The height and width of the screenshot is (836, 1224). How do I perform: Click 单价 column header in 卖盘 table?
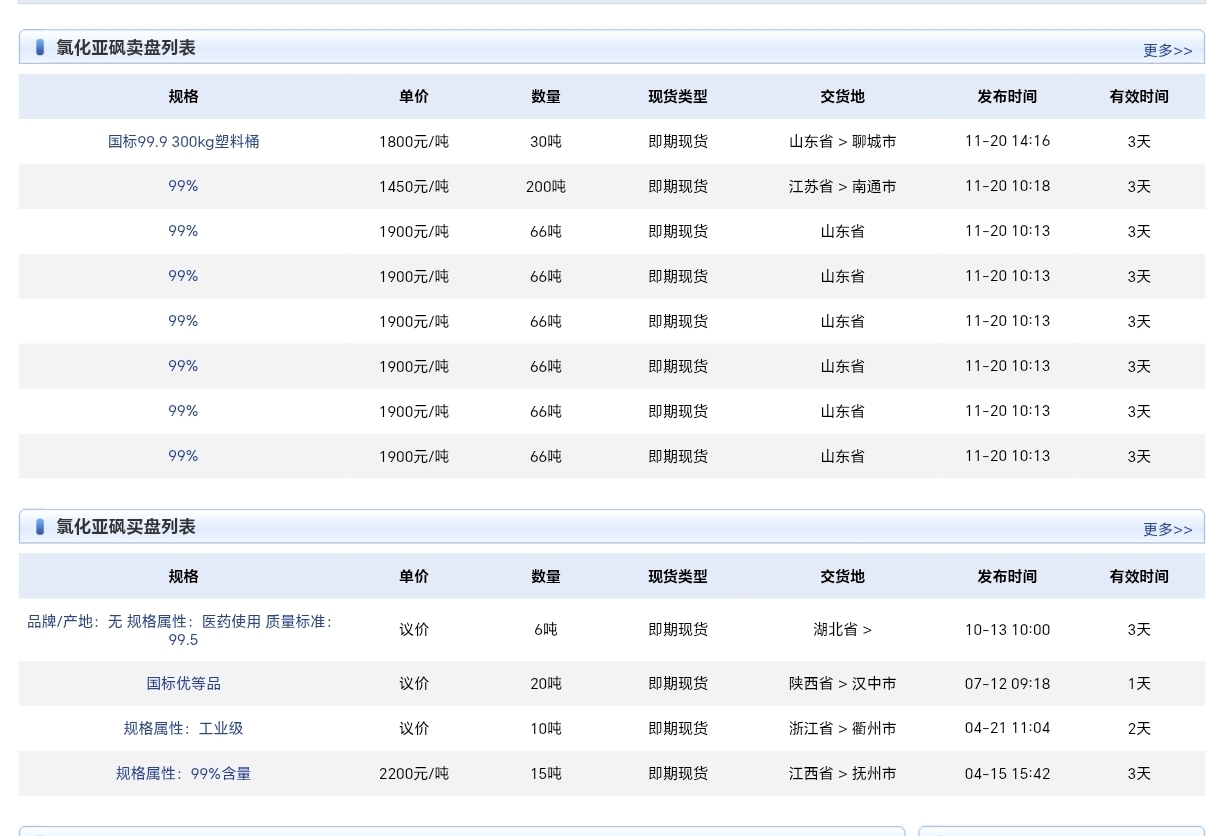(414, 96)
